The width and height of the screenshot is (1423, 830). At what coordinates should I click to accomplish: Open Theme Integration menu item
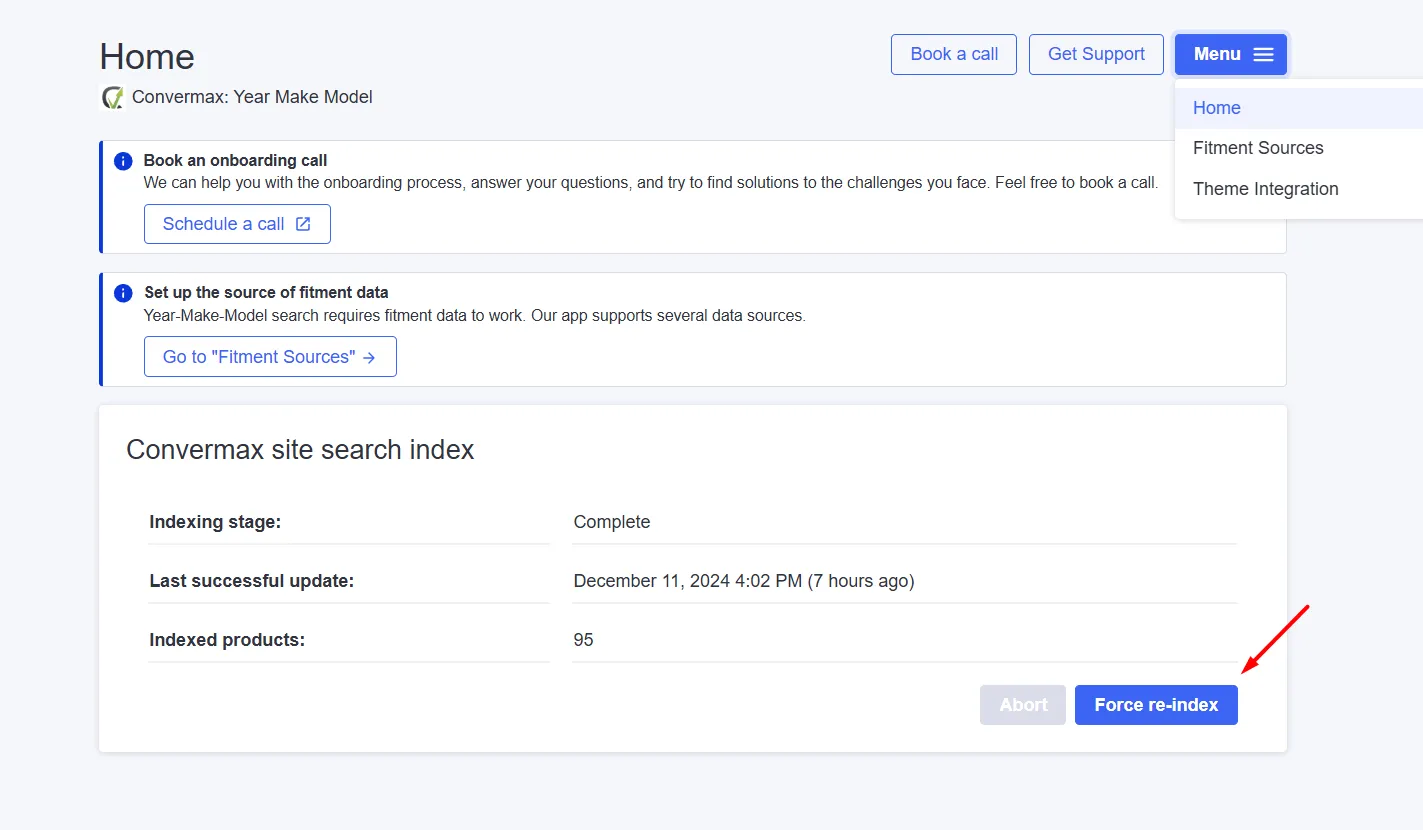(1265, 189)
